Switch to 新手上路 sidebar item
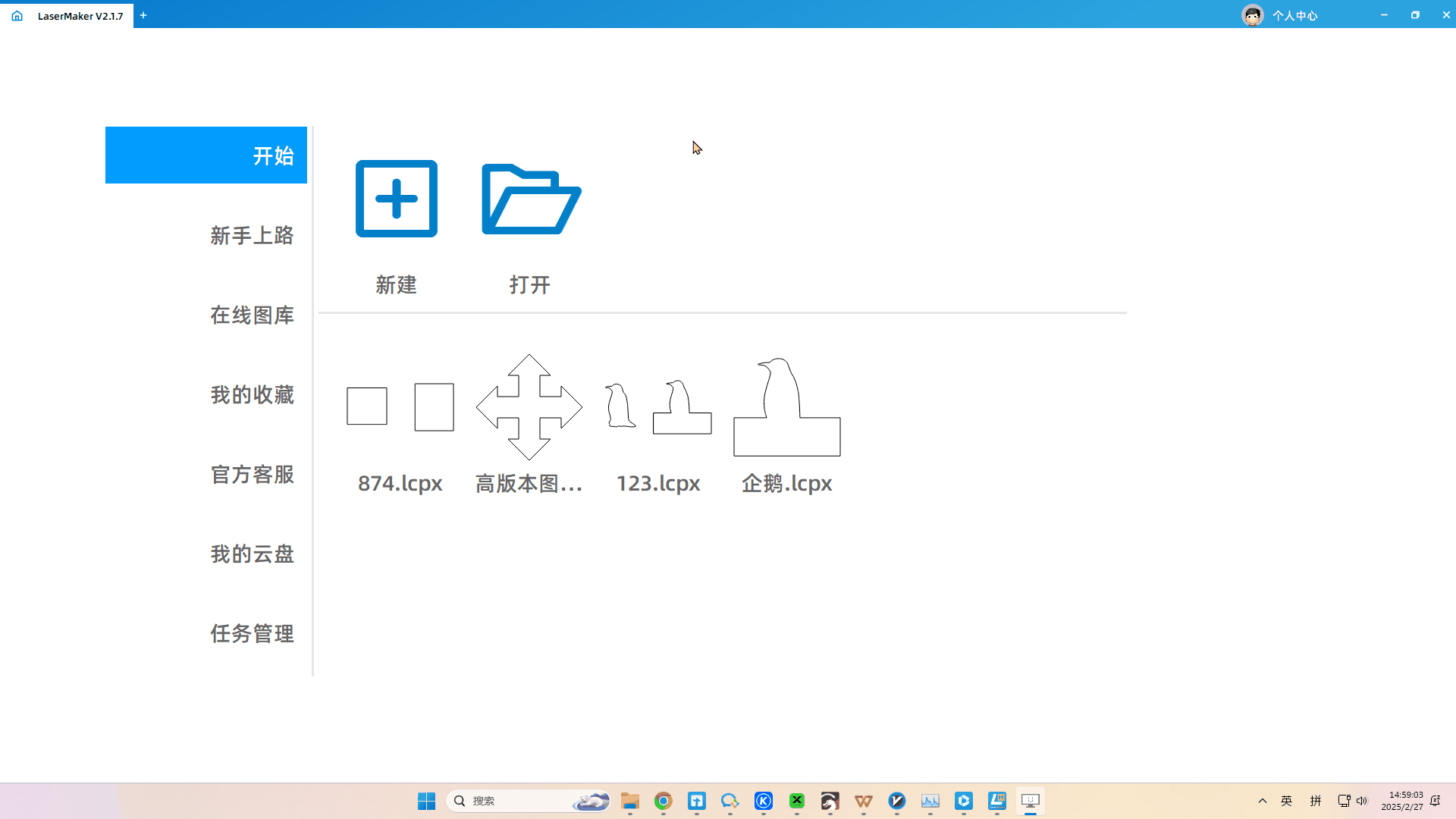The image size is (1456, 819). coord(252,235)
